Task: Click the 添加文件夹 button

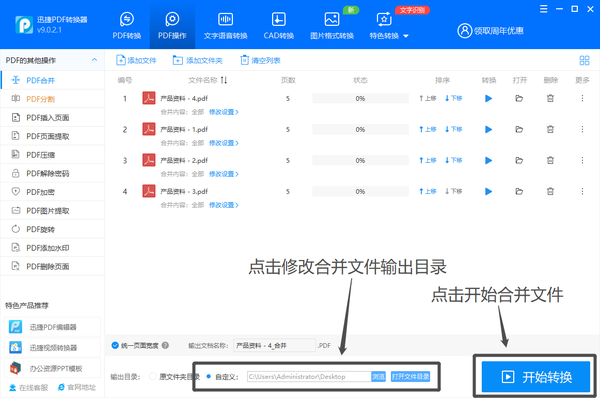Action: click(x=197, y=60)
